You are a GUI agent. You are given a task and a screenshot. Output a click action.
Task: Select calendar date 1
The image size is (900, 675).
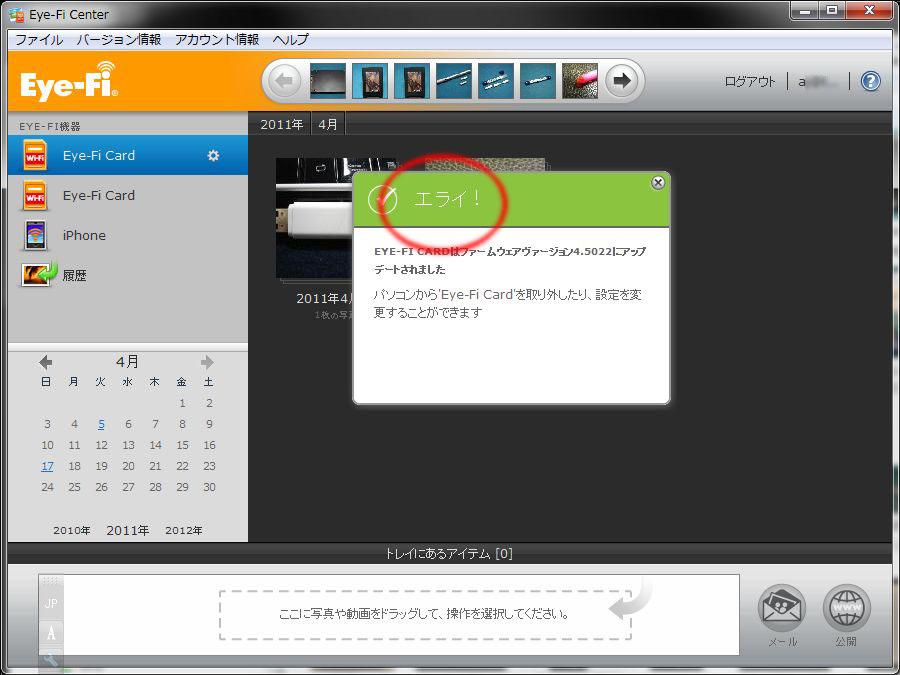(x=182, y=403)
